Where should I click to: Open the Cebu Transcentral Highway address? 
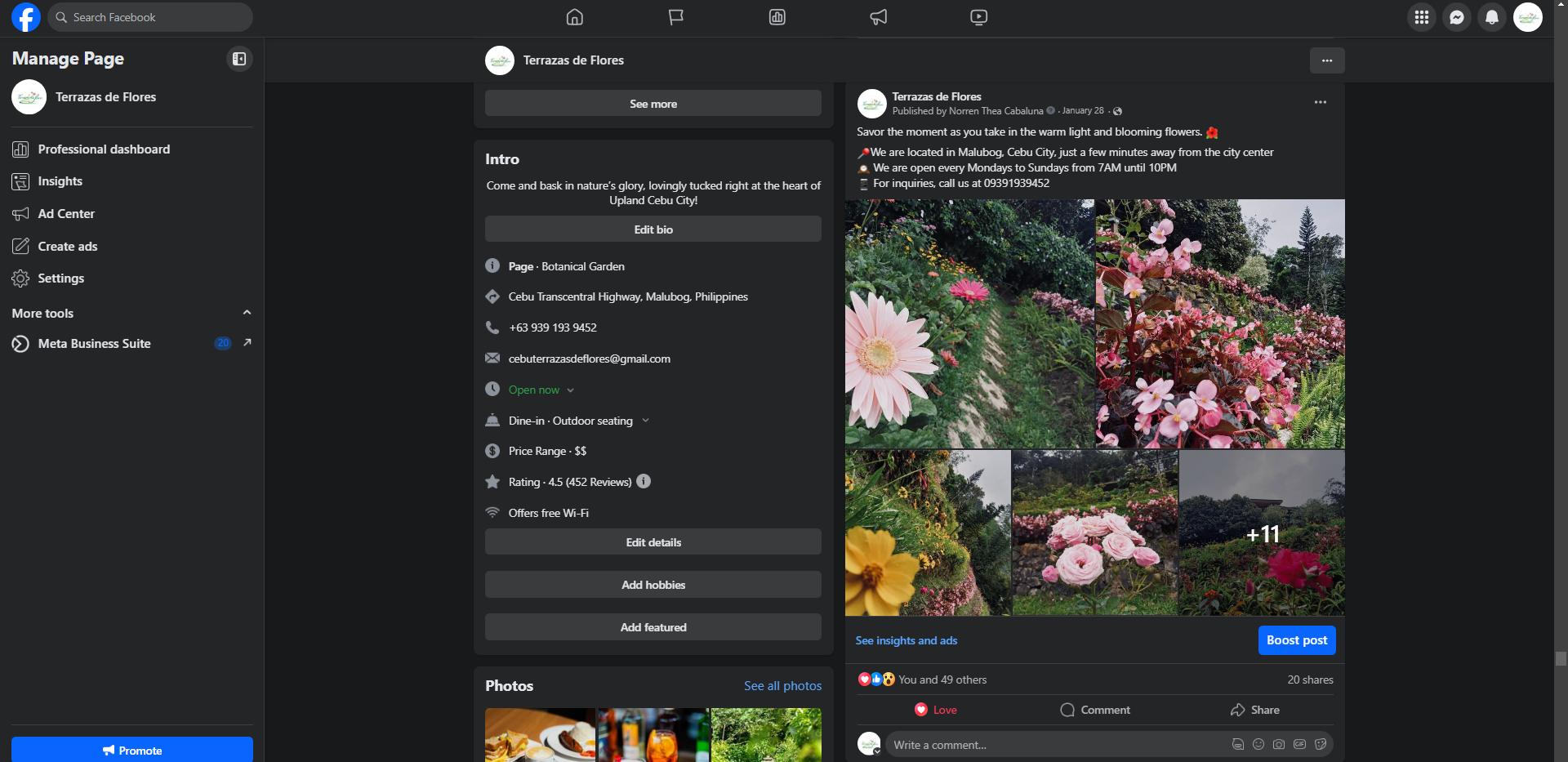tap(628, 296)
